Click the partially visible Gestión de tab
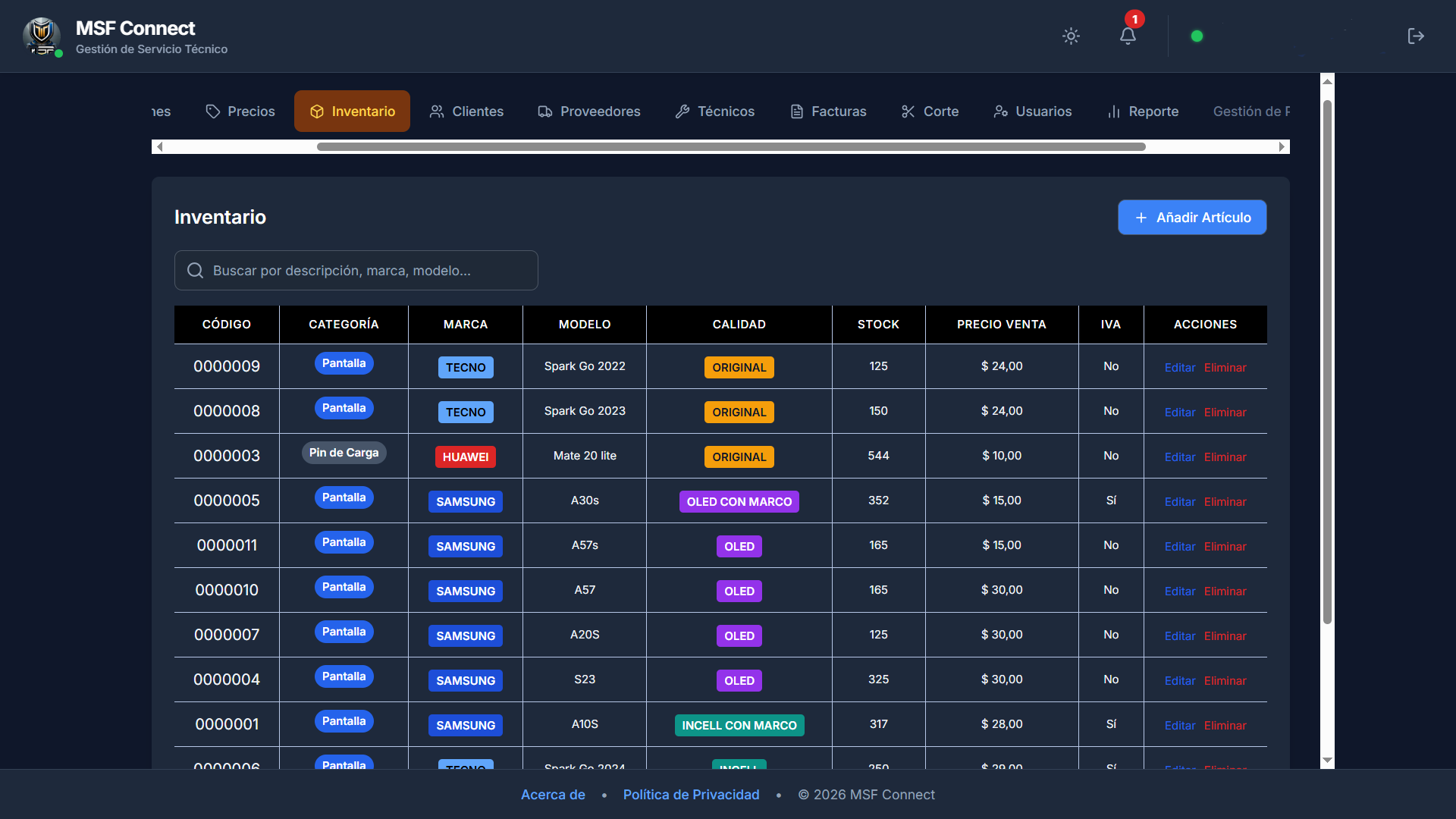 1251,111
